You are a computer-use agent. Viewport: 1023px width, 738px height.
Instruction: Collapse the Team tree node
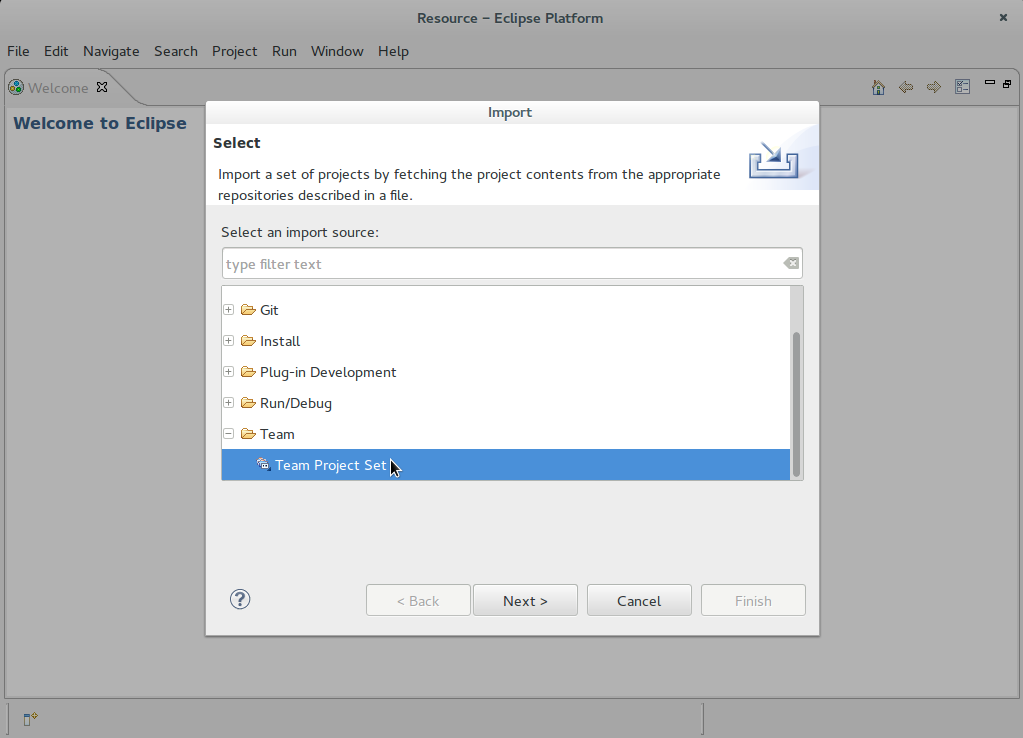coord(228,433)
